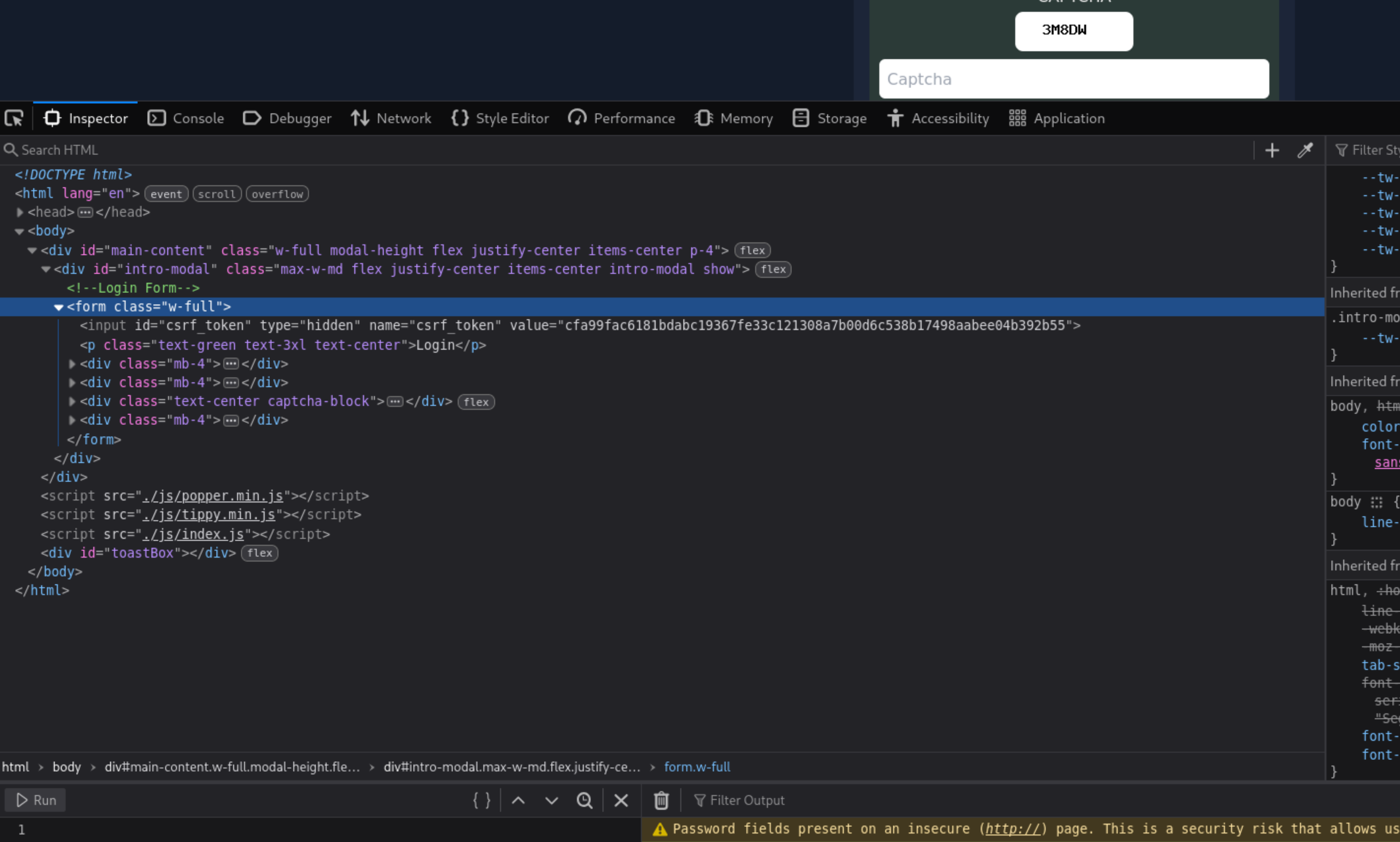Viewport: 1400px width, 842px height.
Task: Select the Login Form comment node
Action: tap(133, 288)
